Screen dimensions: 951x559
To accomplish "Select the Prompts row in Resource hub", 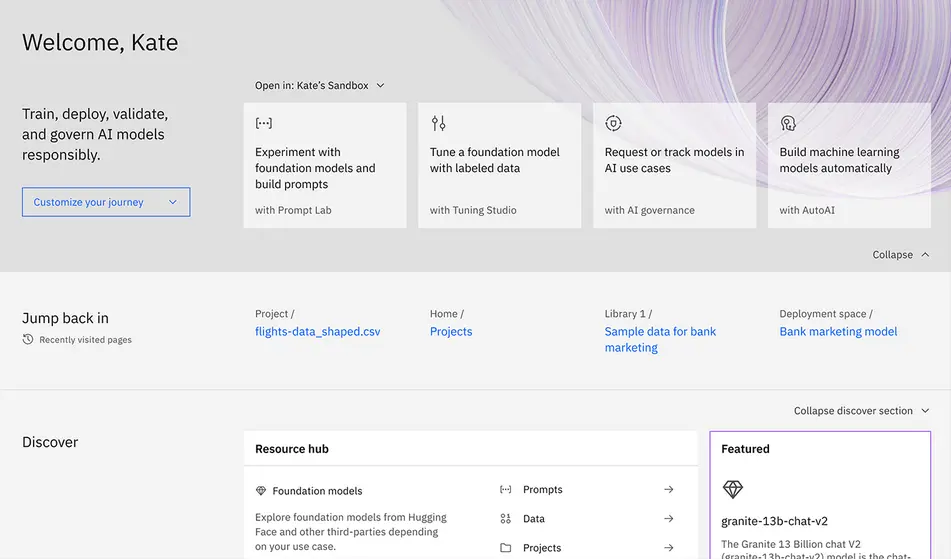I will point(587,489).
